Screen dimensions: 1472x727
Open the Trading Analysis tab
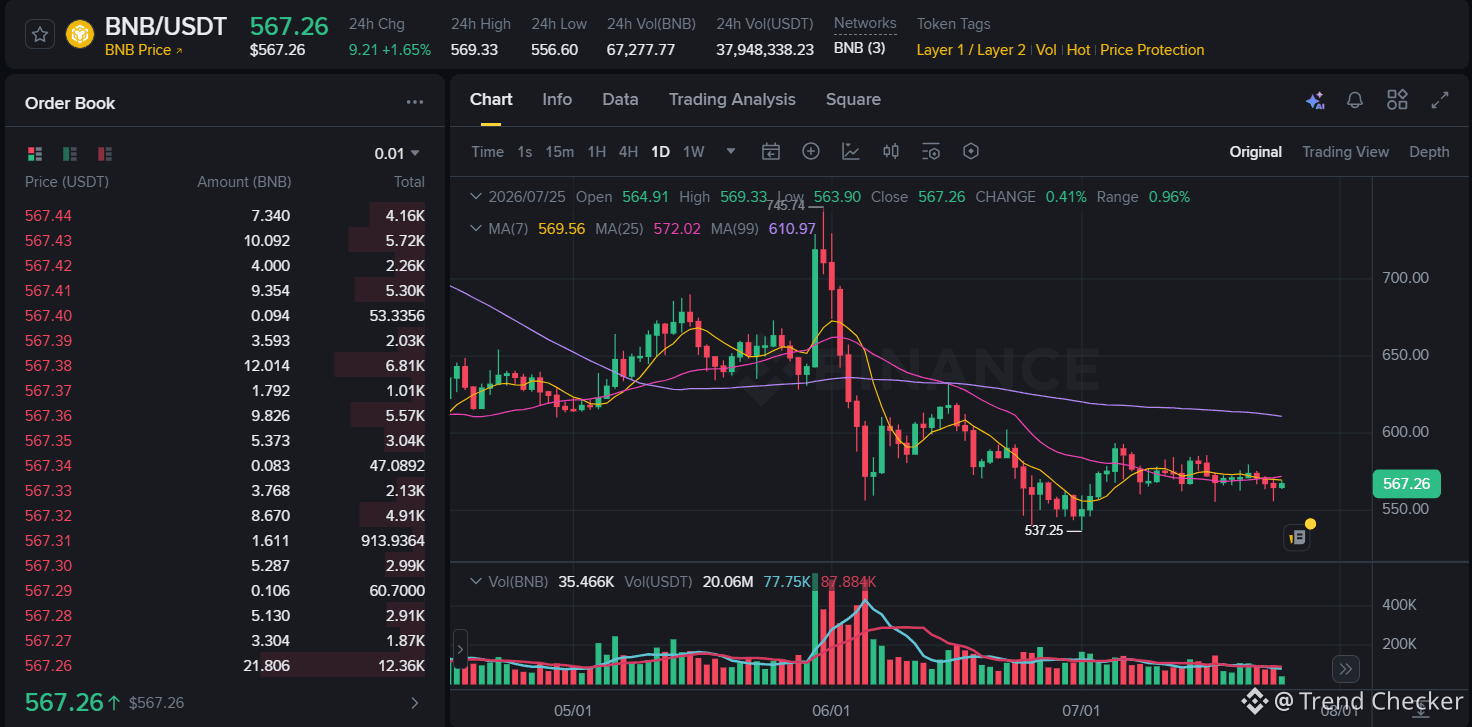point(732,99)
